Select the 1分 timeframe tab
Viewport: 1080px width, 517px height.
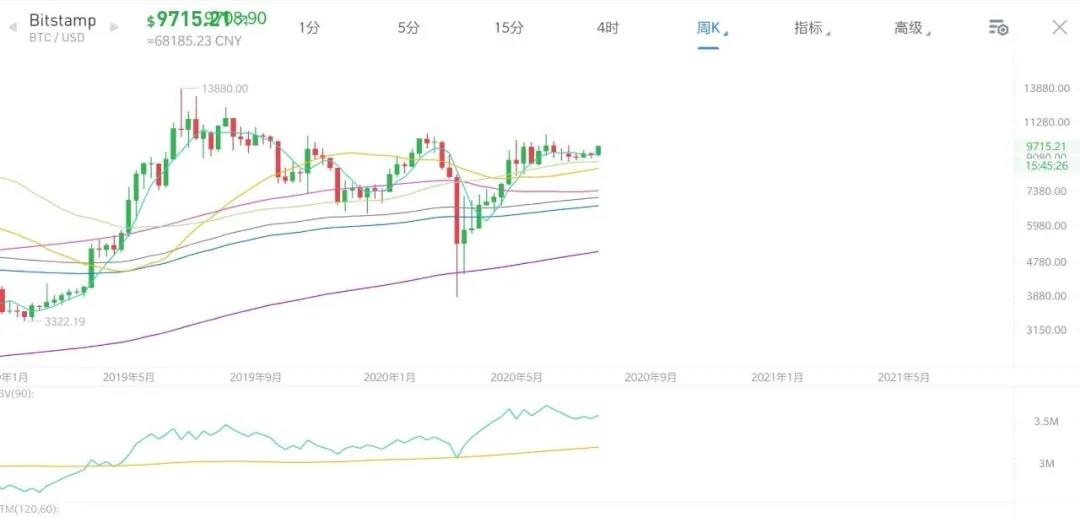pos(309,28)
